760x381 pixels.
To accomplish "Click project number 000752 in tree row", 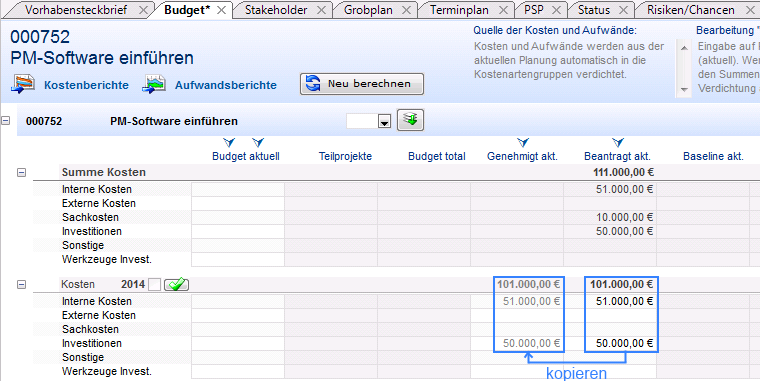I will pos(44,121).
